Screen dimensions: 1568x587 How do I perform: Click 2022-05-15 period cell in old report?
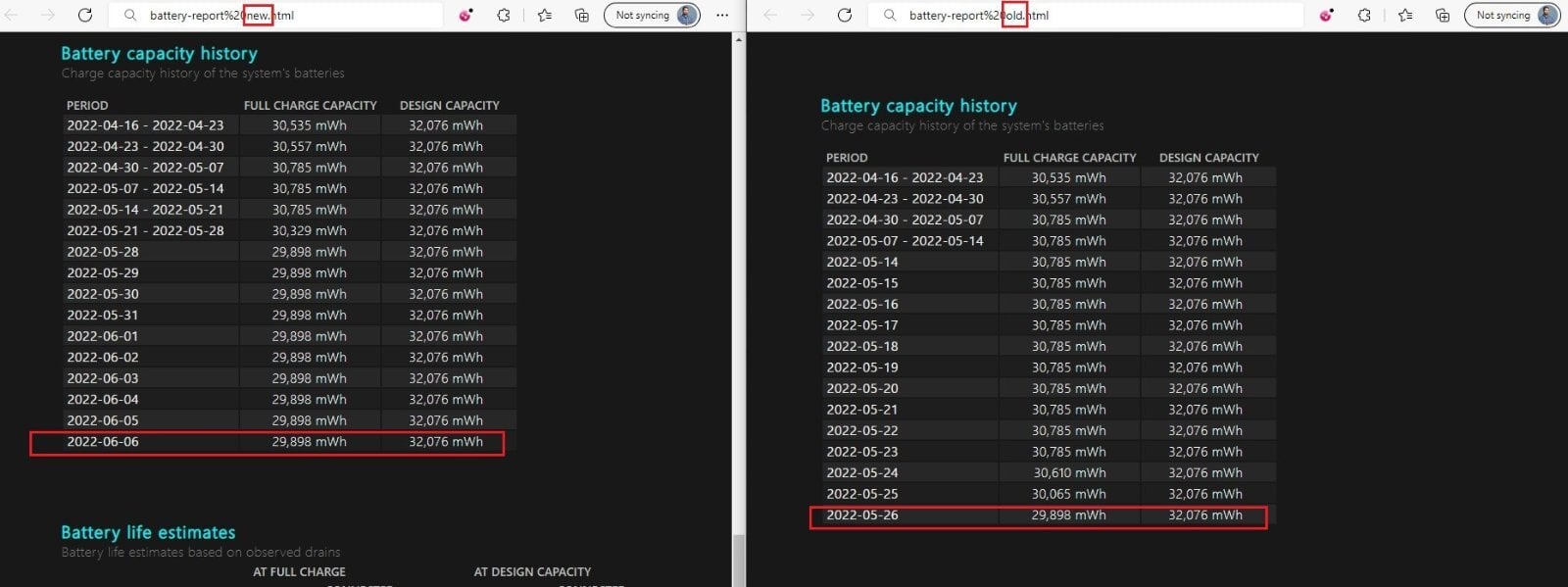pos(862,283)
